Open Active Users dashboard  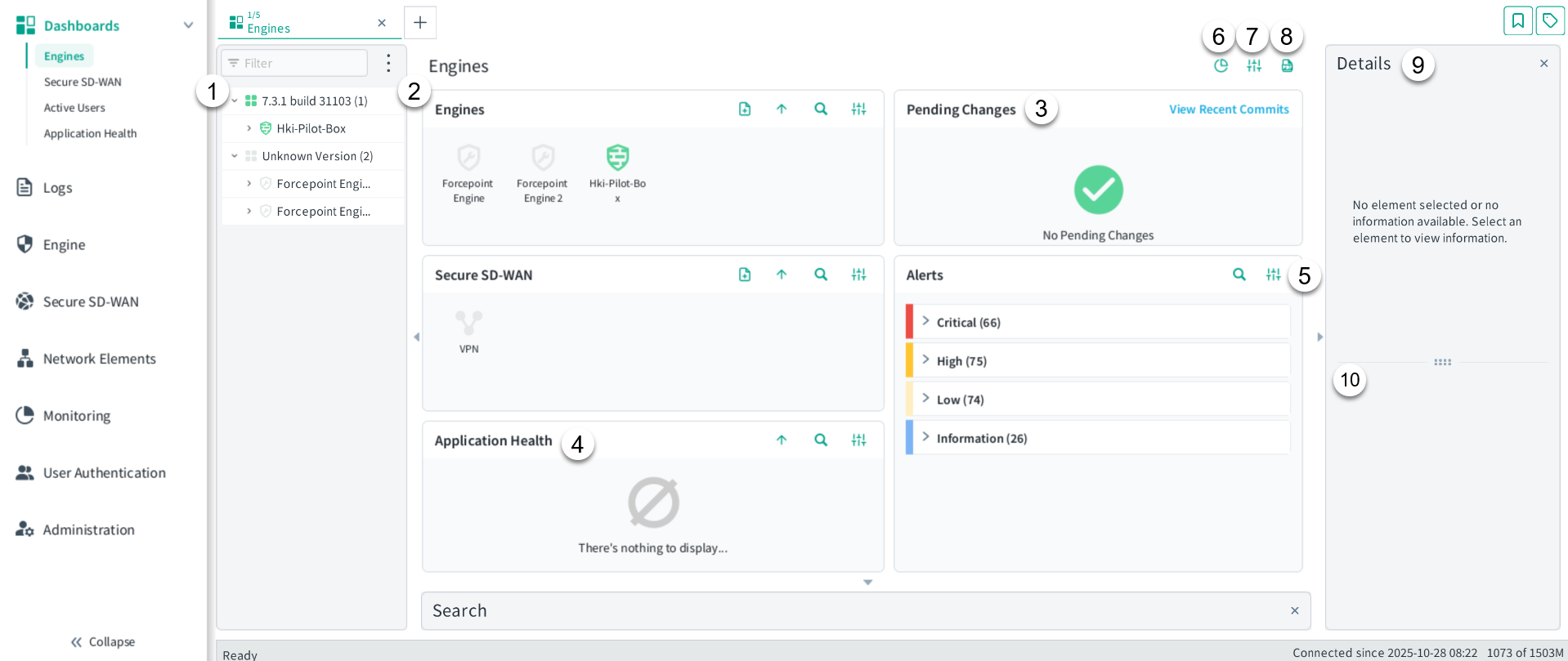tap(74, 108)
